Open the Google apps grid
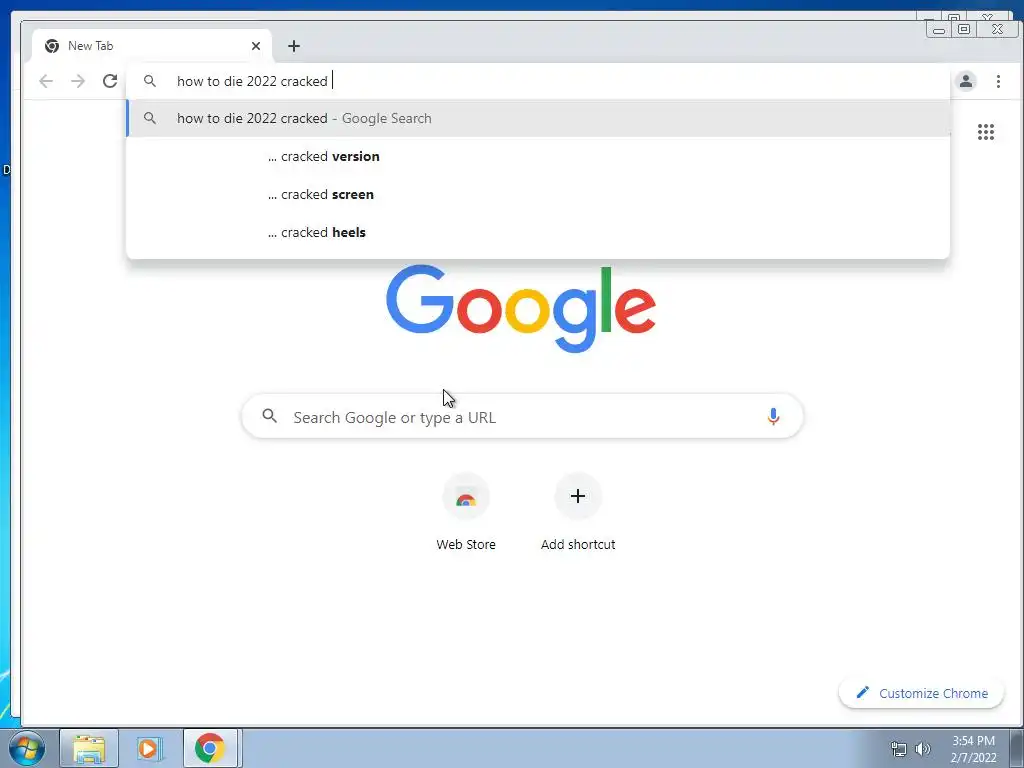This screenshot has height=768, width=1024. point(985,132)
